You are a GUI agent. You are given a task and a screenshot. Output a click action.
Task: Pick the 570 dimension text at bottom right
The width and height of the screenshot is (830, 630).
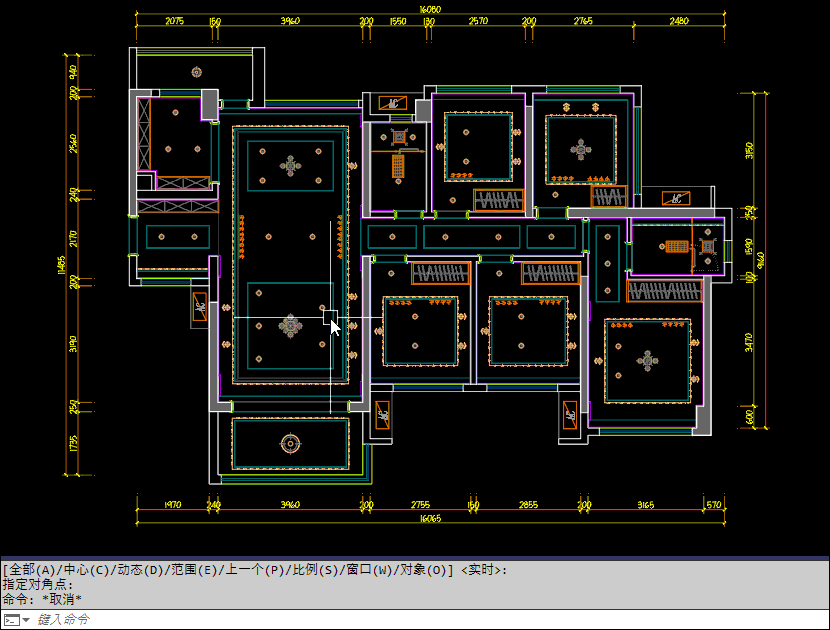[x=713, y=506]
